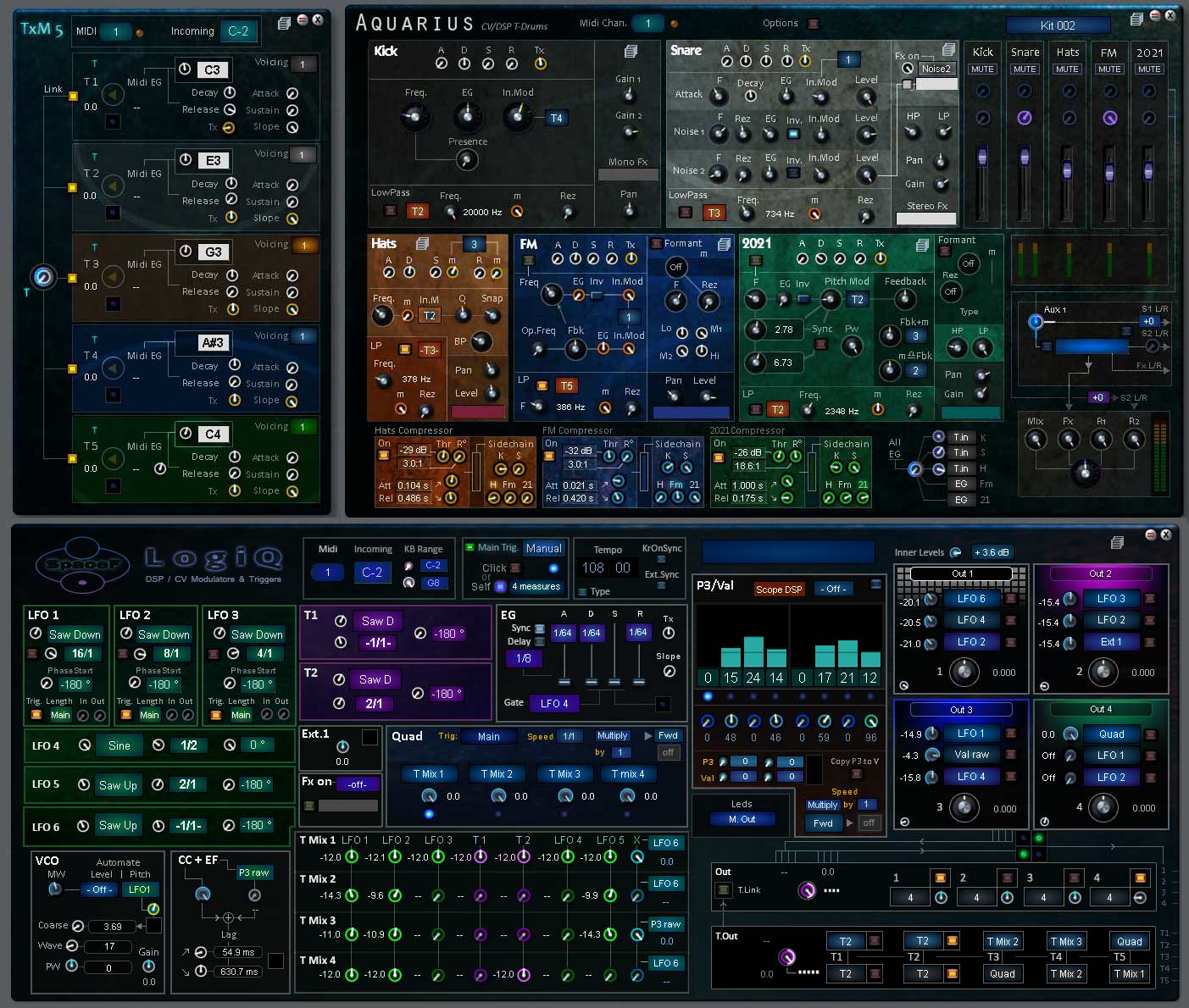Open the T1 Saw D waveform selector
Viewport: 1189px width, 1008px height.
click(x=378, y=621)
